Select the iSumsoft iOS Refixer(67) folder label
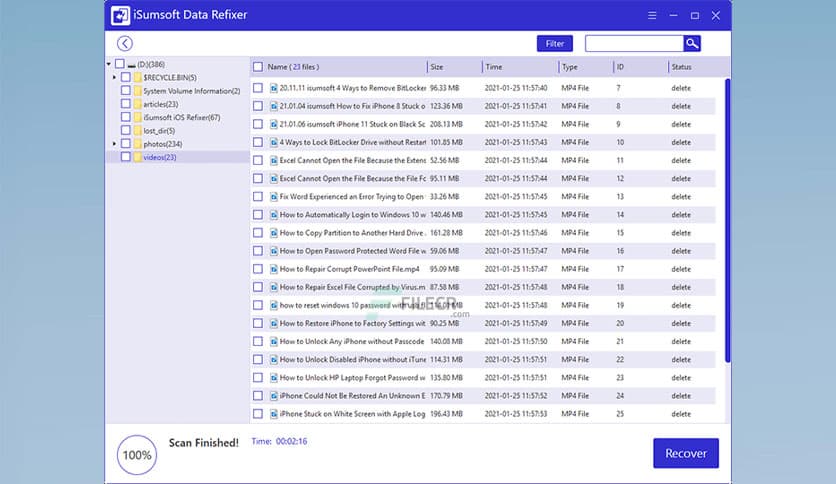This screenshot has height=484, width=836. point(182,118)
